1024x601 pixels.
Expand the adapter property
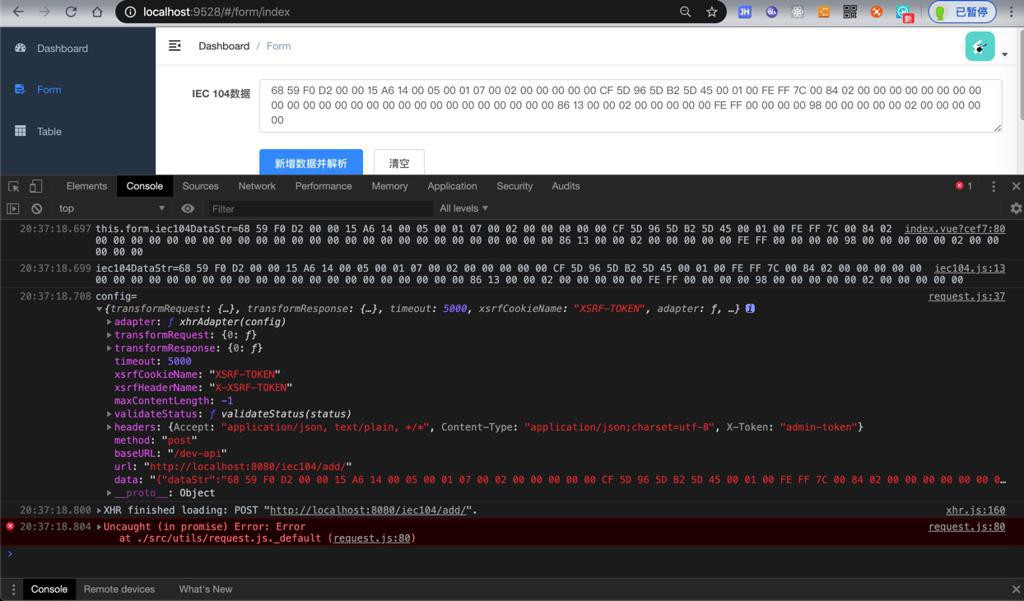[x=109, y=322]
